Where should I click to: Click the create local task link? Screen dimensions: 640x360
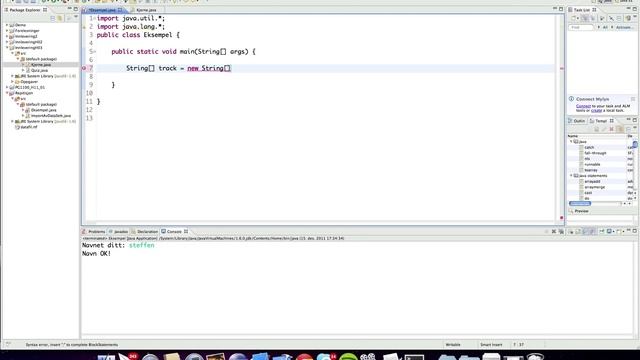pos(596,111)
